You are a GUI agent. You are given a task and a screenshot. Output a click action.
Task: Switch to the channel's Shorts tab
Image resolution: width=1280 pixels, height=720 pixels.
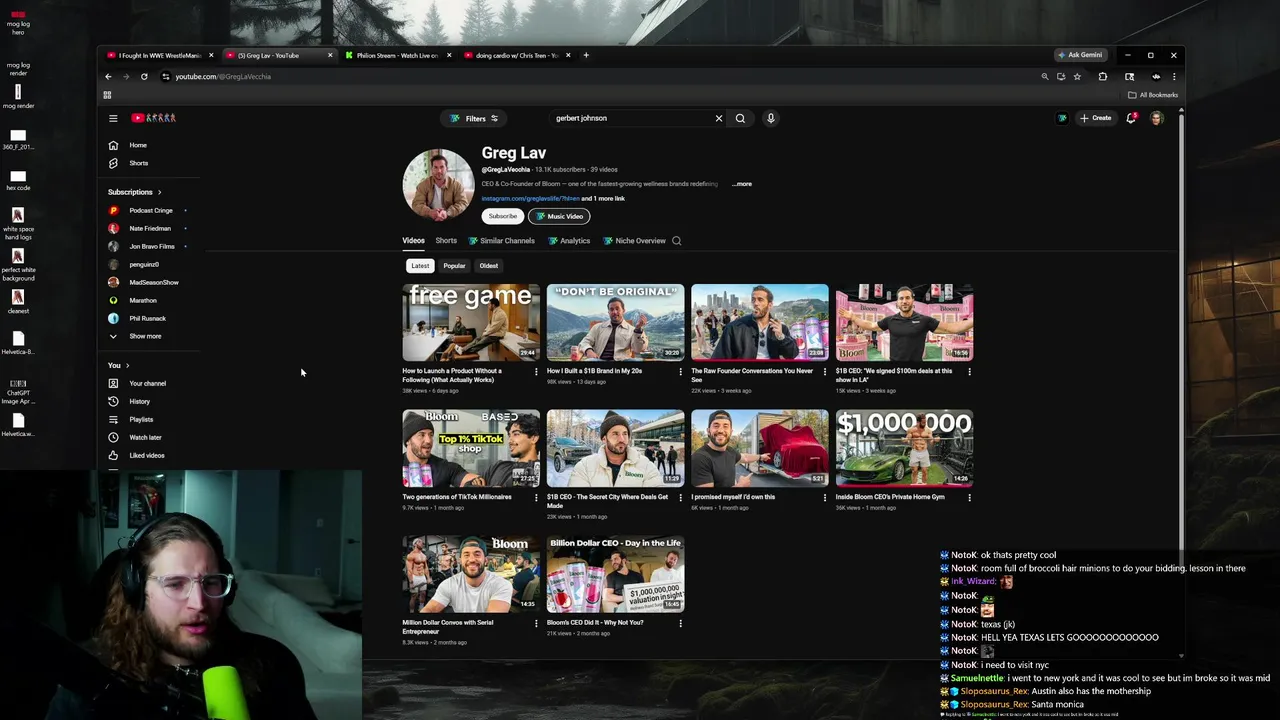click(446, 240)
